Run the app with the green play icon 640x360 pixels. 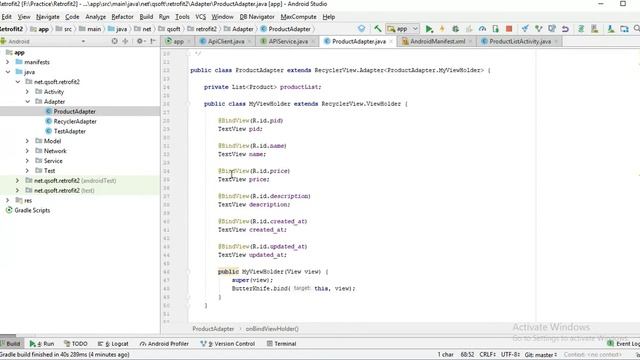tap(429, 29)
